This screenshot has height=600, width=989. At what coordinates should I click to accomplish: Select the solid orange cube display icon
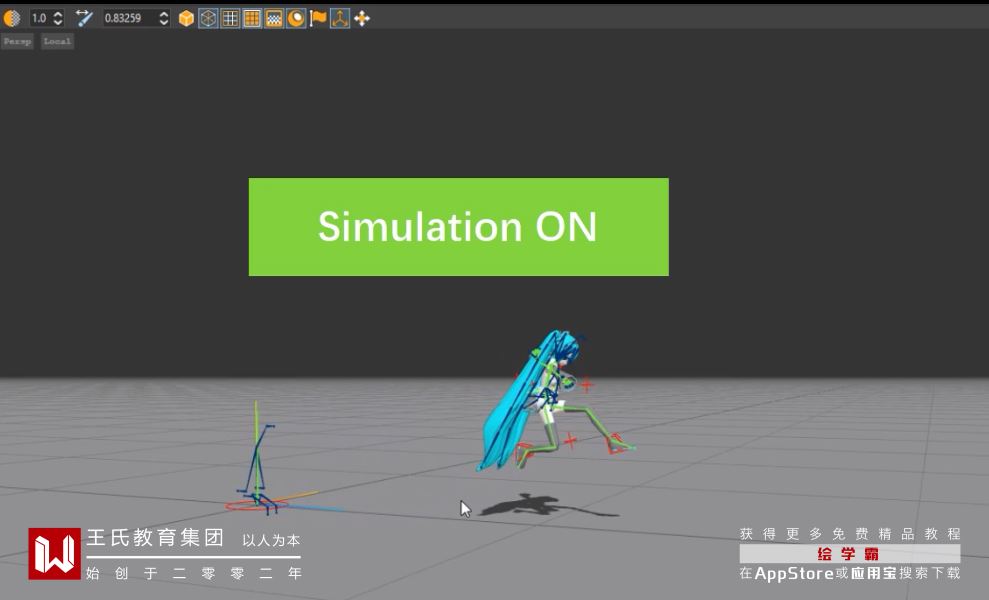coord(186,18)
